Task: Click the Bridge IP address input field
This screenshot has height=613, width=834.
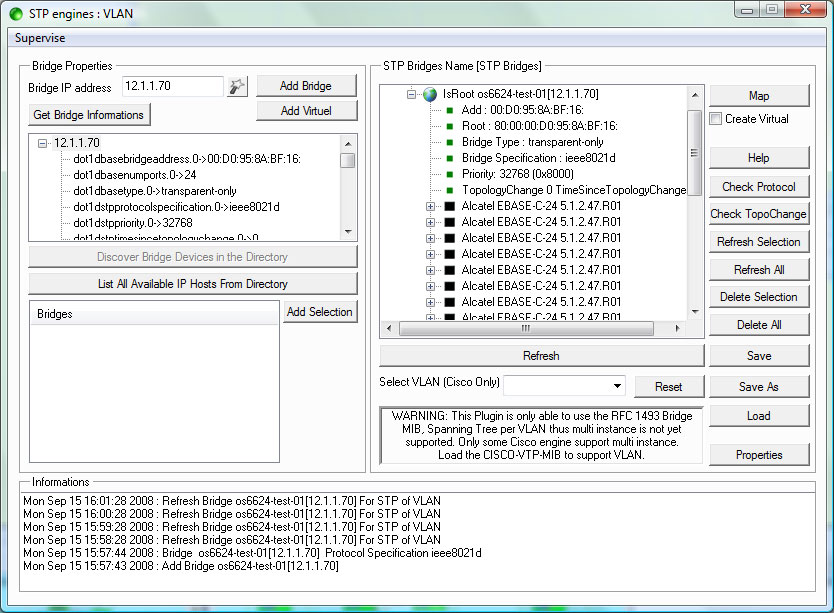Action: (172, 86)
